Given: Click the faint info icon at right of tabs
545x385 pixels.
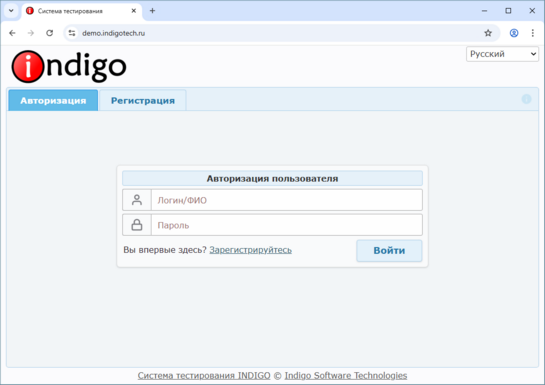Looking at the screenshot, I should 526,99.
